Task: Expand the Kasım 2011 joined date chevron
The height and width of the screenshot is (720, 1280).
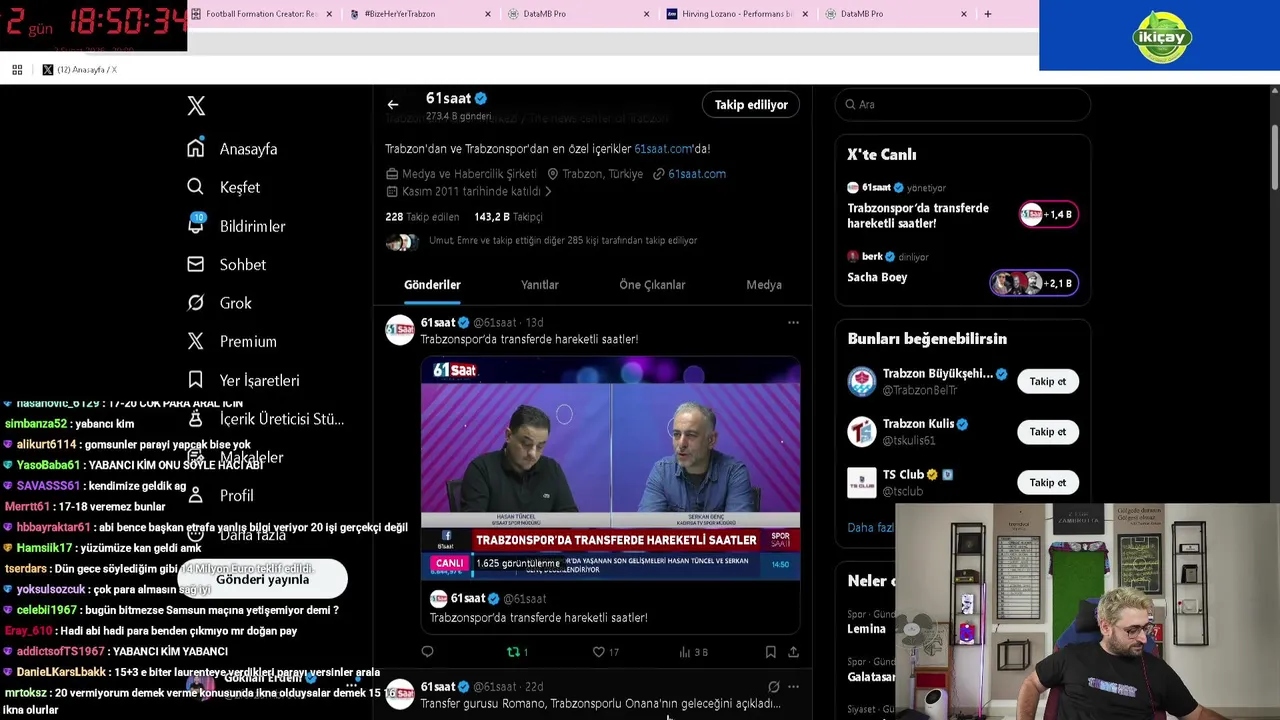Action: 548,192
